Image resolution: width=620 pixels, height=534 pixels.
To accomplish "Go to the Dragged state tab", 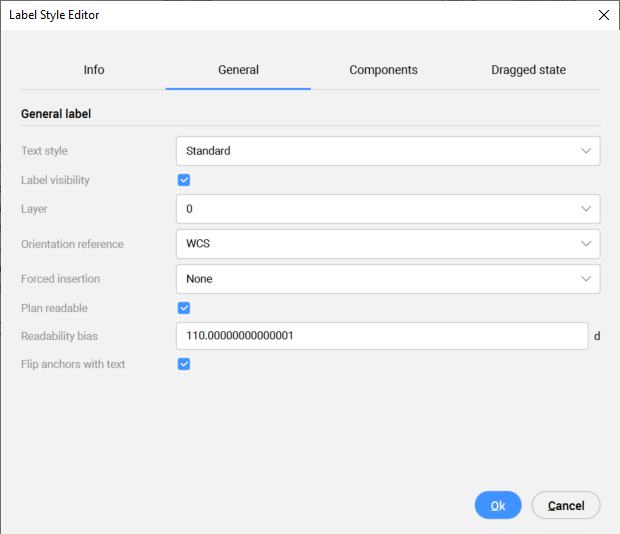I will 528,70.
